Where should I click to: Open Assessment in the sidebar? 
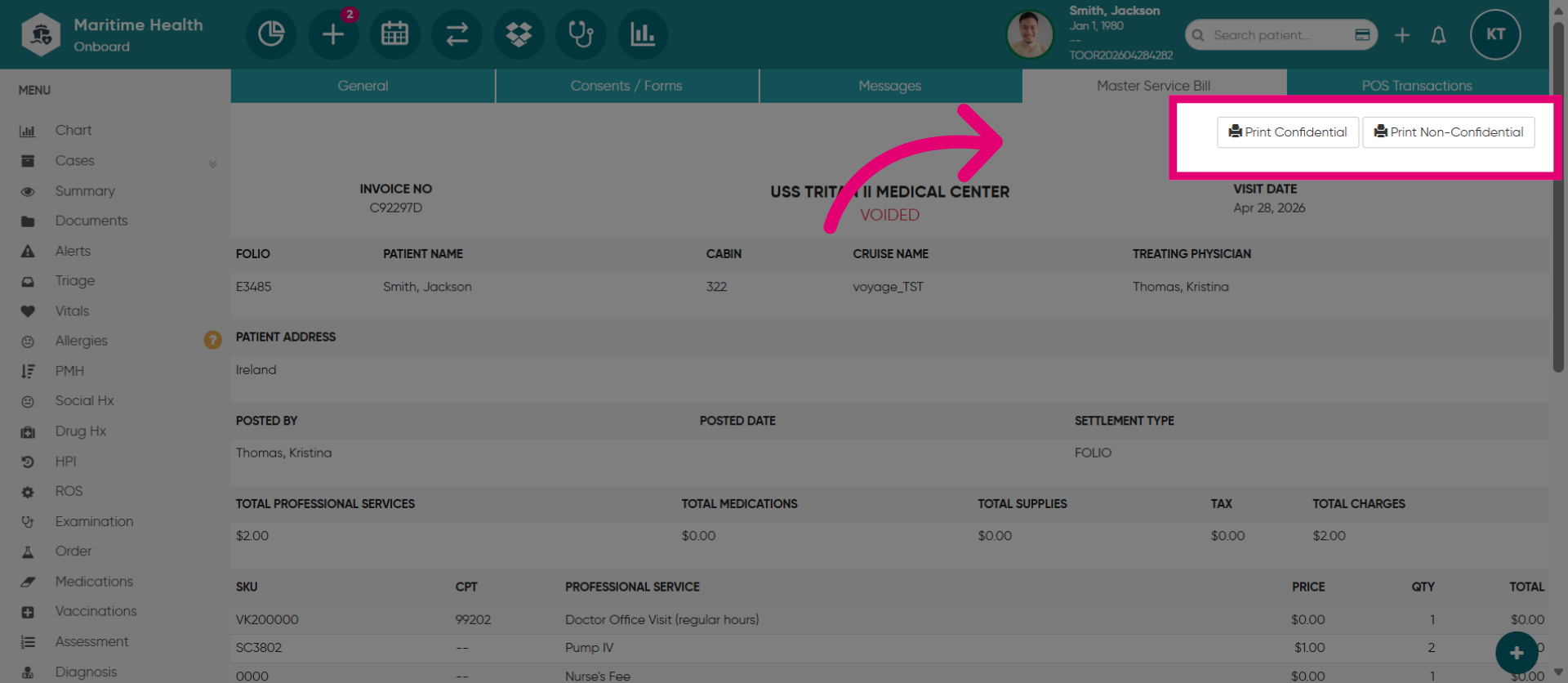(x=91, y=641)
